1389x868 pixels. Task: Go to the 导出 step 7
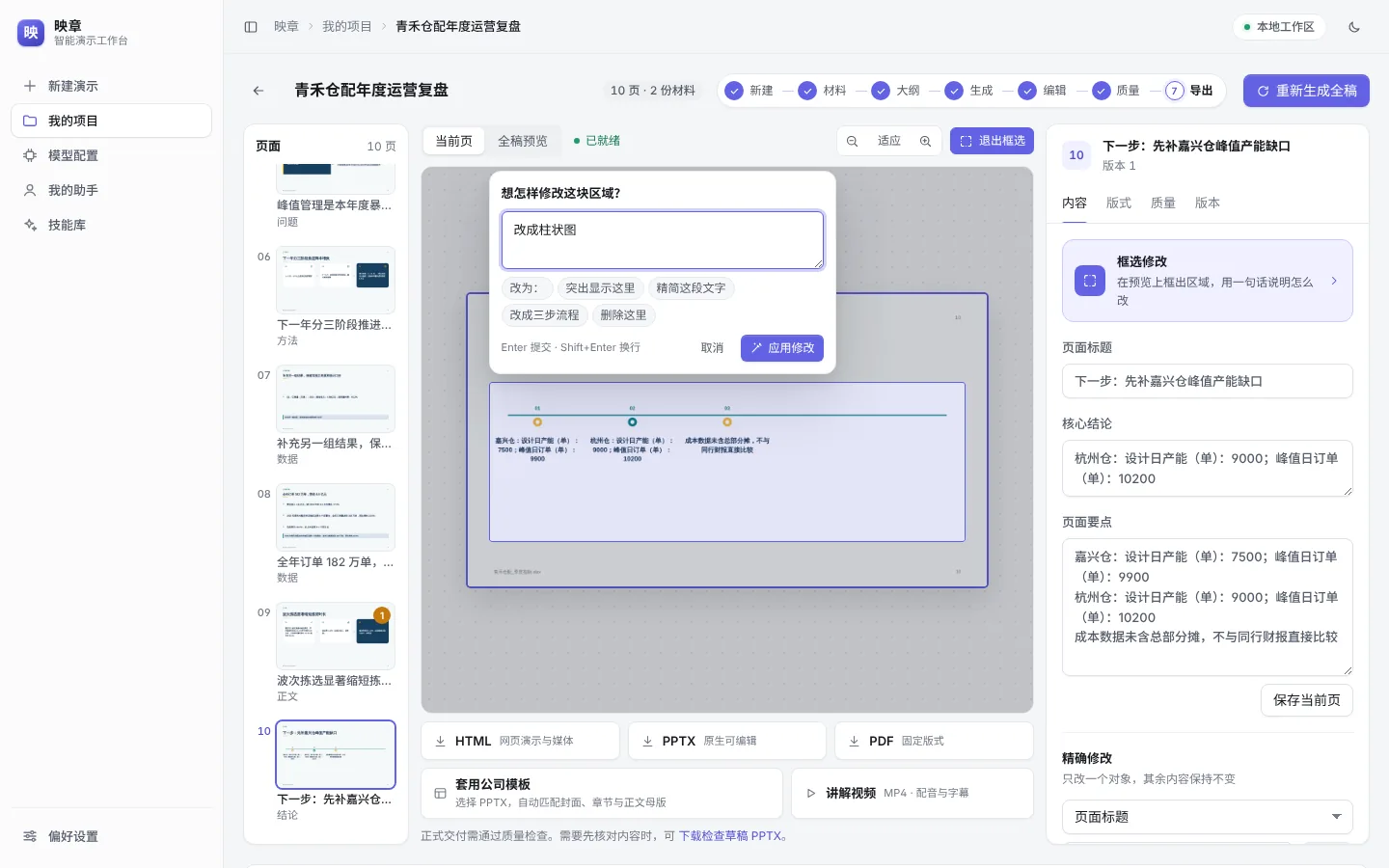click(x=1188, y=91)
